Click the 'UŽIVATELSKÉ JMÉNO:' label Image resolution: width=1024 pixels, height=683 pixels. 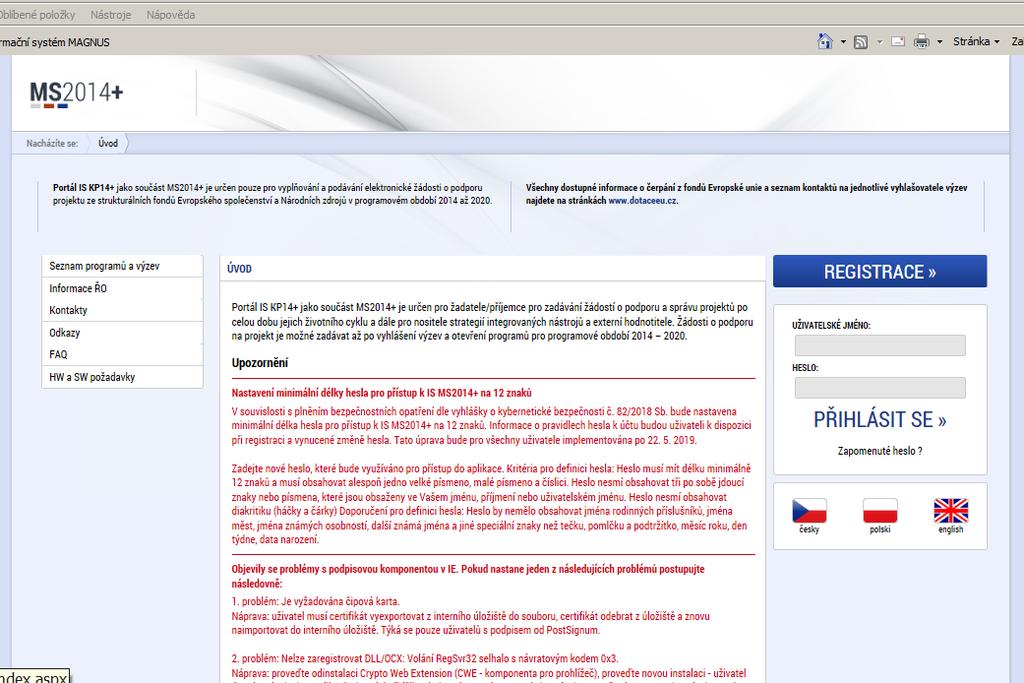tap(831, 325)
